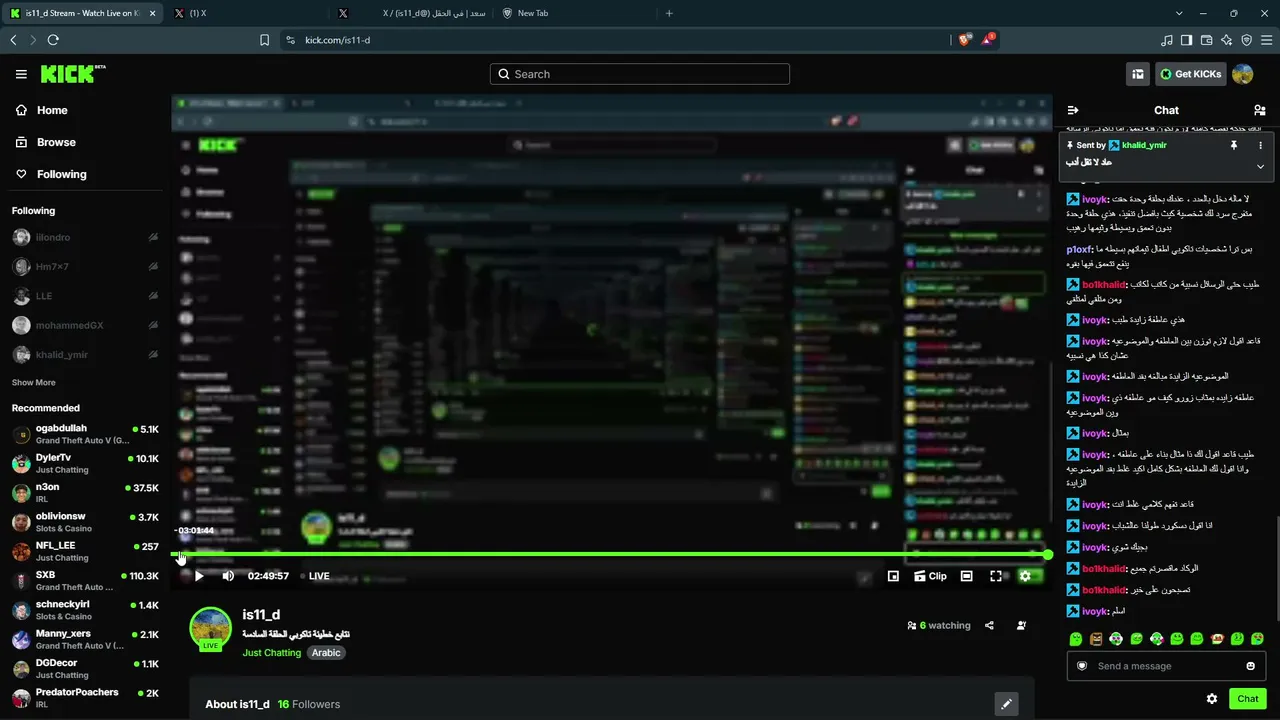The width and height of the screenshot is (1280, 720).
Task: Click the Kick Search box
Action: click(x=640, y=74)
